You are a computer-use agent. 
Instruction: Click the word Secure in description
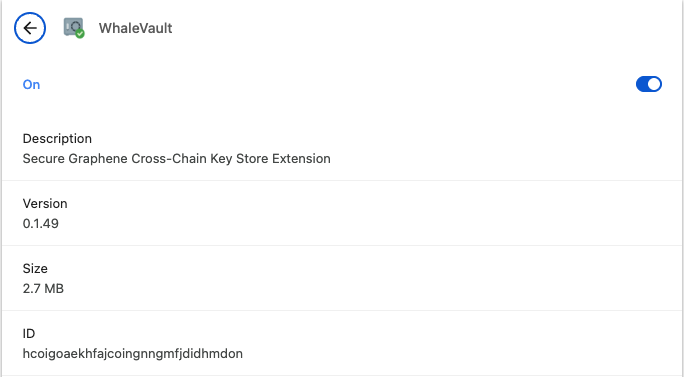point(44,158)
